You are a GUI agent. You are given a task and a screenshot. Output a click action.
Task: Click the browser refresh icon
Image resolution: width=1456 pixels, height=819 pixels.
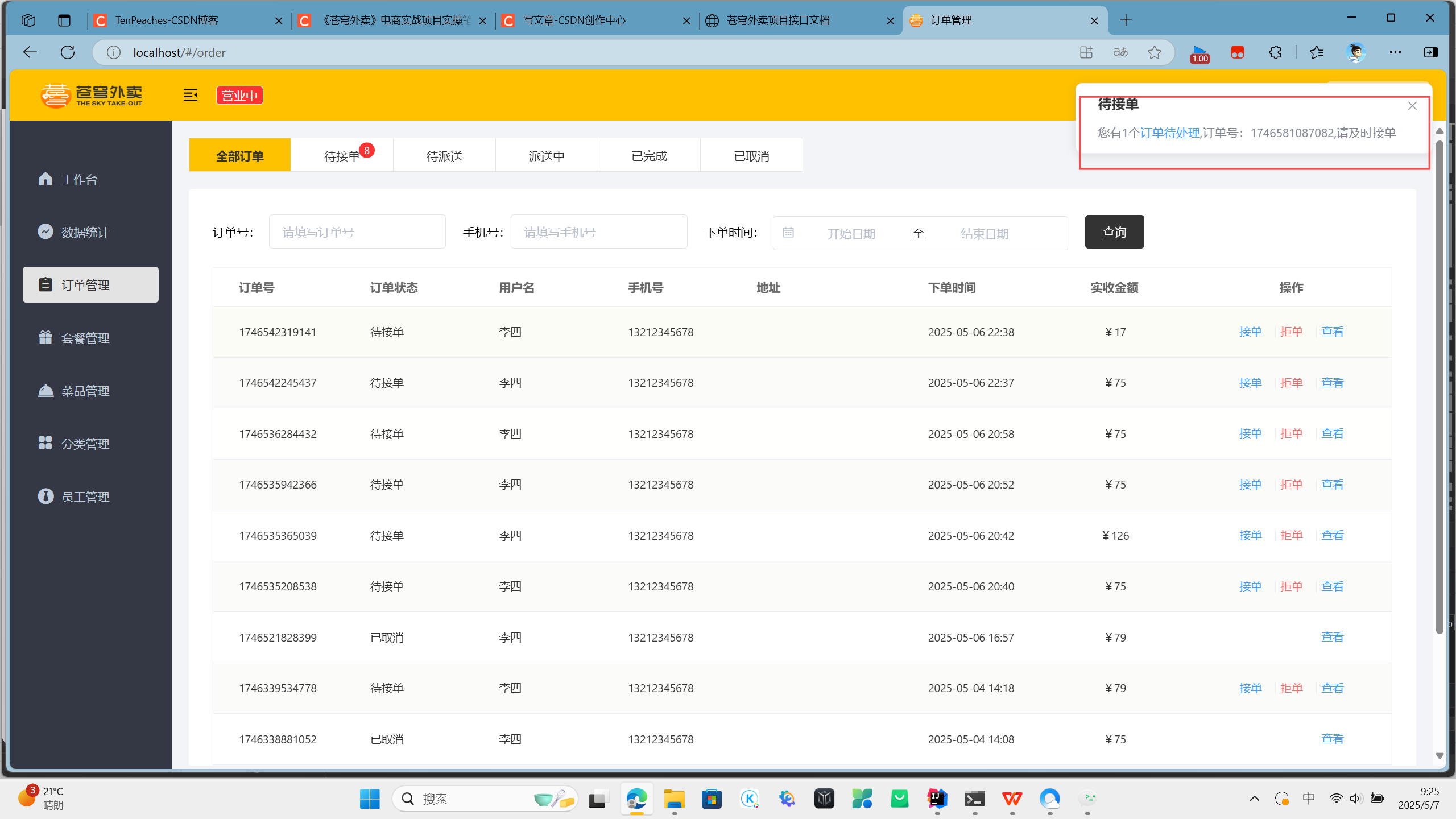point(68,52)
